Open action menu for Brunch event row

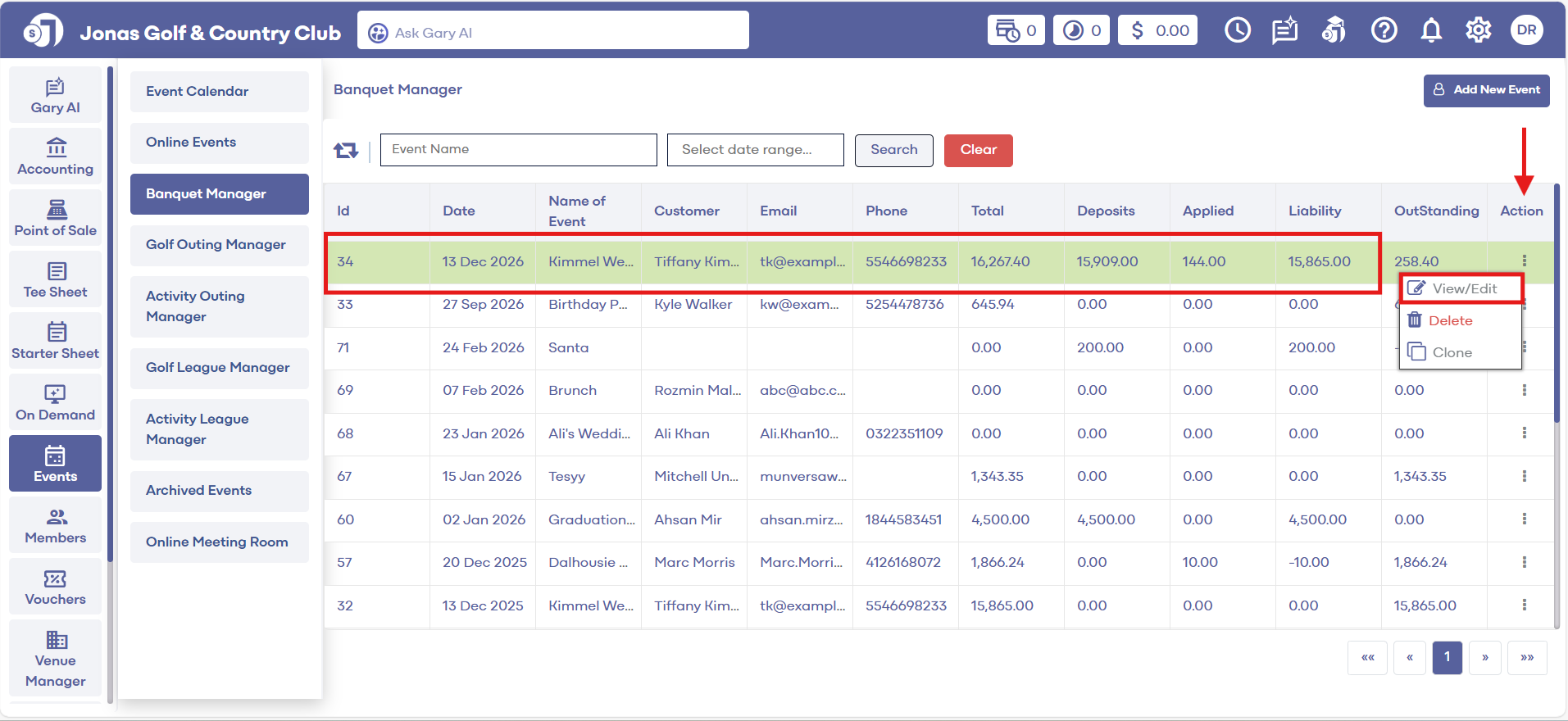click(1524, 391)
